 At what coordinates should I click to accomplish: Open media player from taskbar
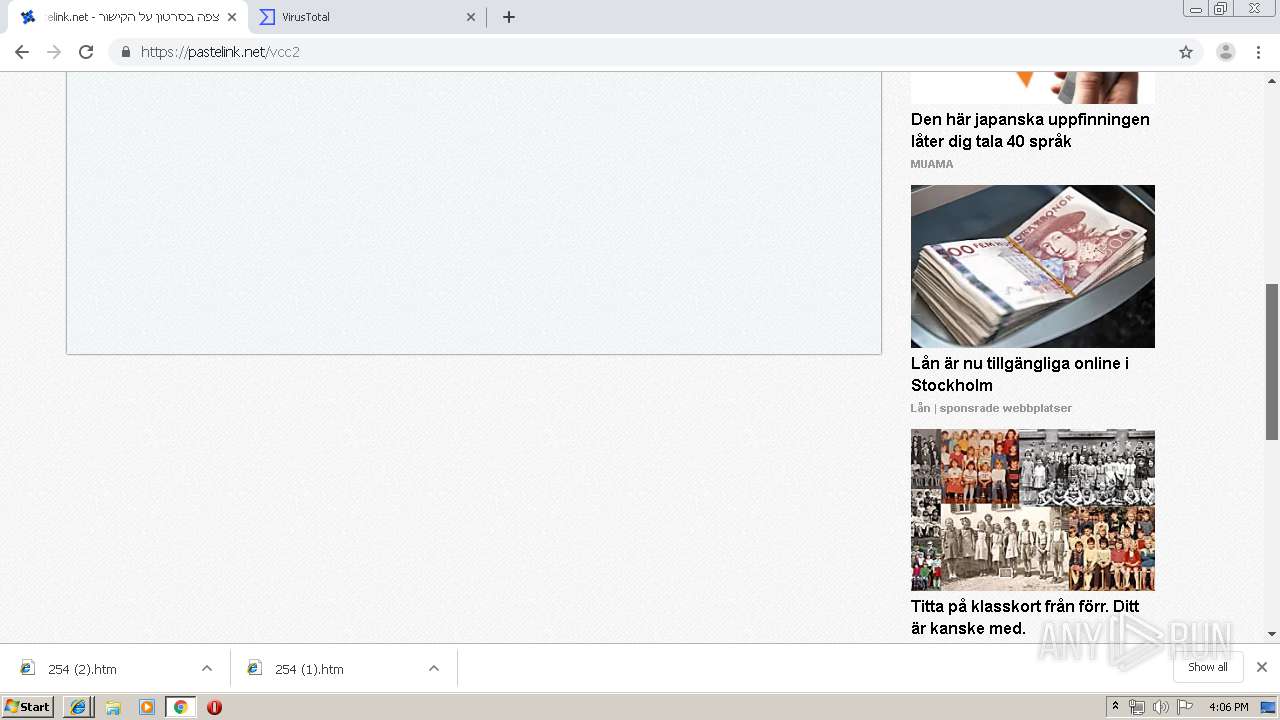coord(147,707)
